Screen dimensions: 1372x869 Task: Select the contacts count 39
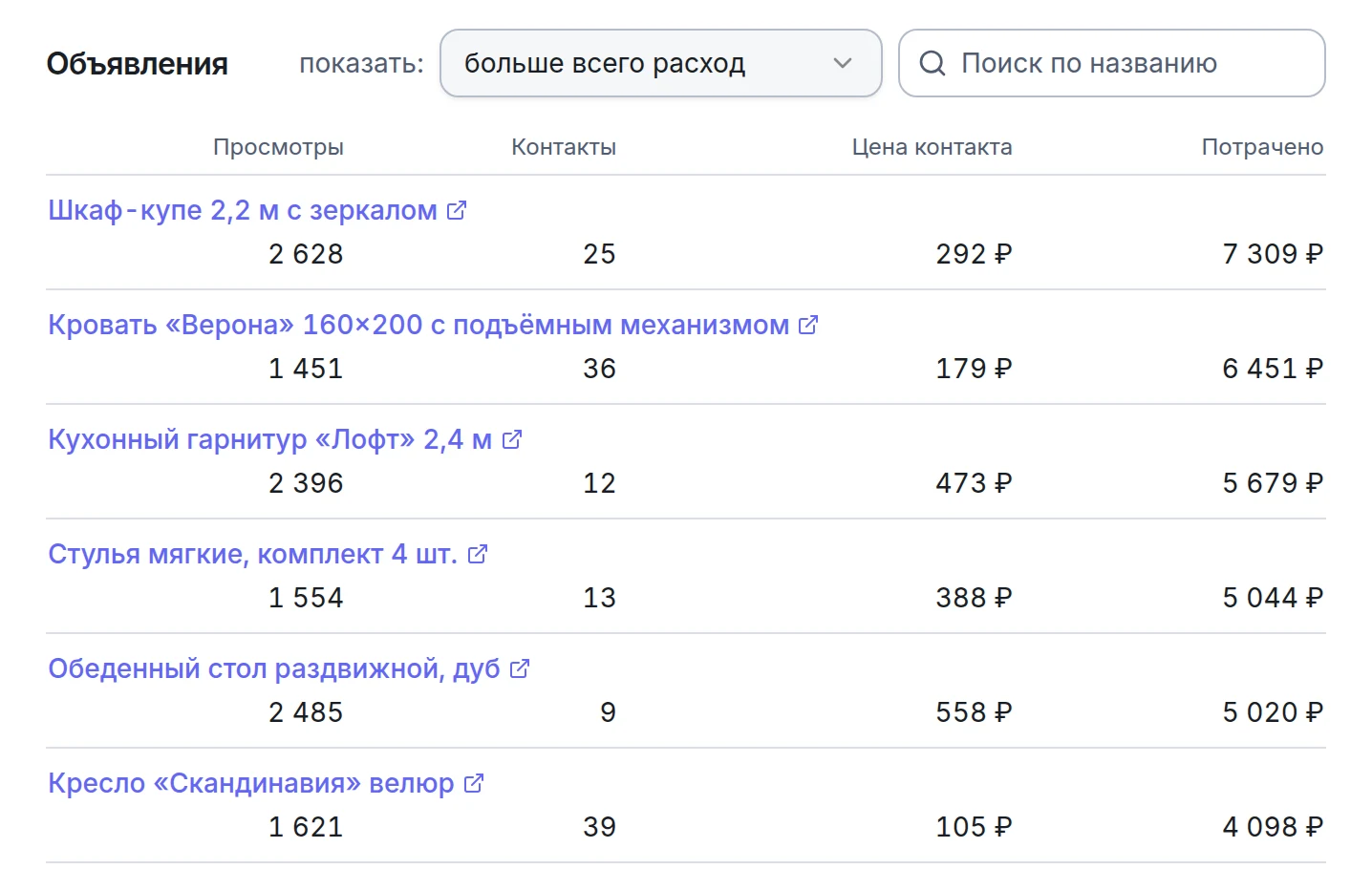tap(599, 827)
